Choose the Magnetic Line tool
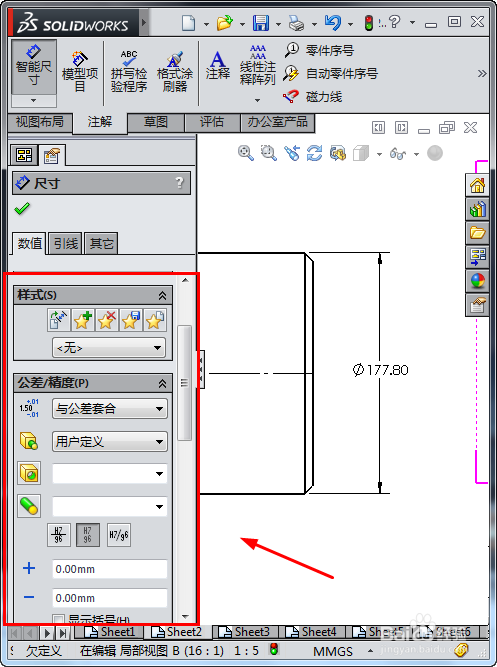The width and height of the screenshot is (497, 667). tap(313, 97)
